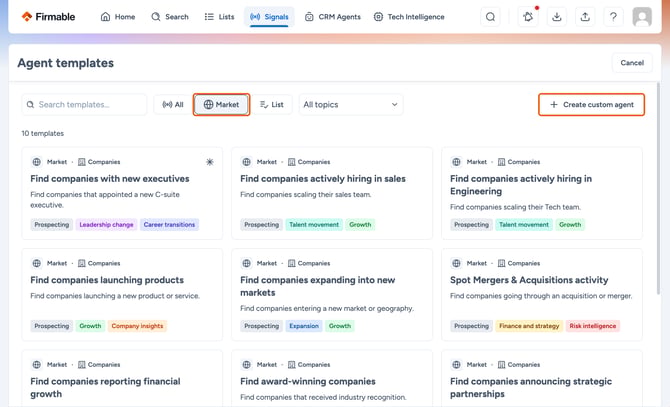Click the upload/export icon in the header
670x407 pixels.
[x=585, y=17]
